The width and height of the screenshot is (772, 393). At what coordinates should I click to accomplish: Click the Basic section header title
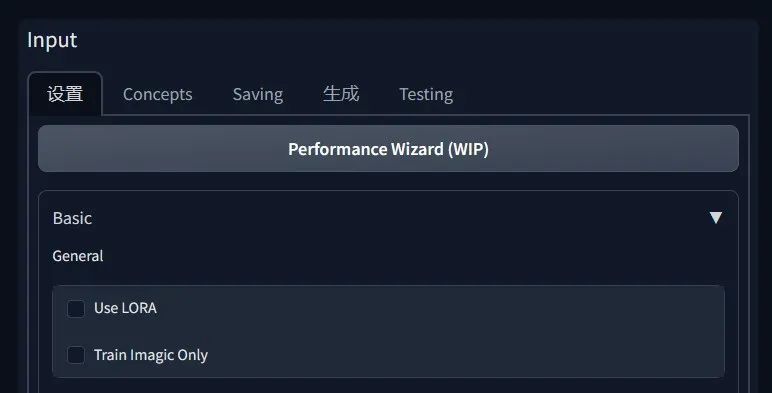click(x=72, y=218)
